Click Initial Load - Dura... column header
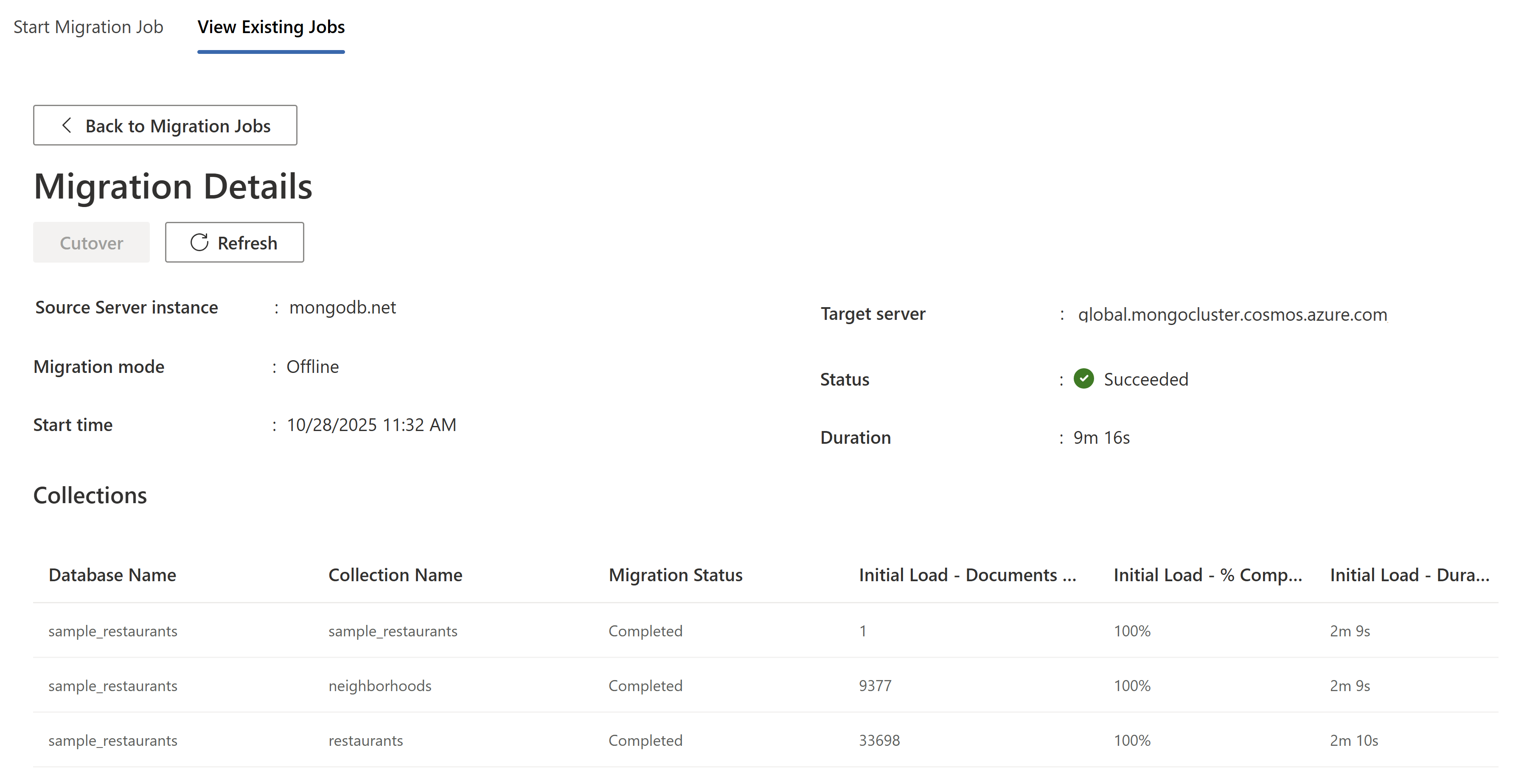This screenshot has width=1524, height=784. coord(1409,575)
